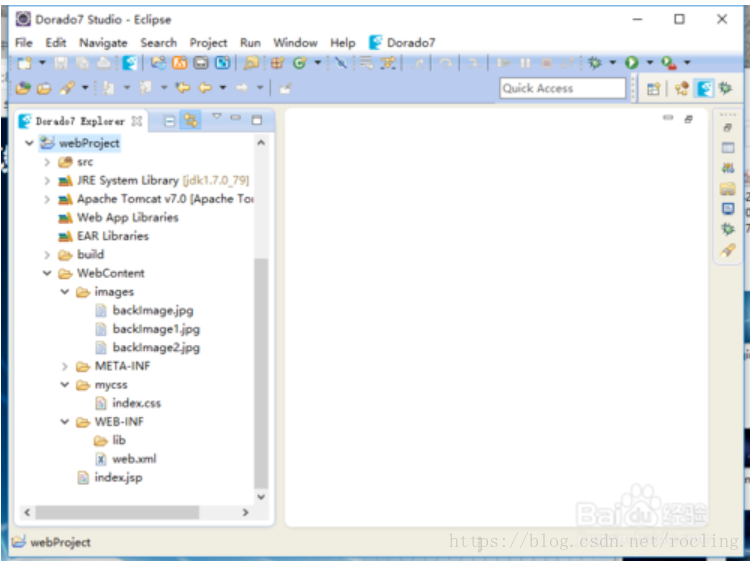This screenshot has width=750, height=561.
Task: Maximize the Dorado7 Explorer view panel
Action: (x=257, y=121)
